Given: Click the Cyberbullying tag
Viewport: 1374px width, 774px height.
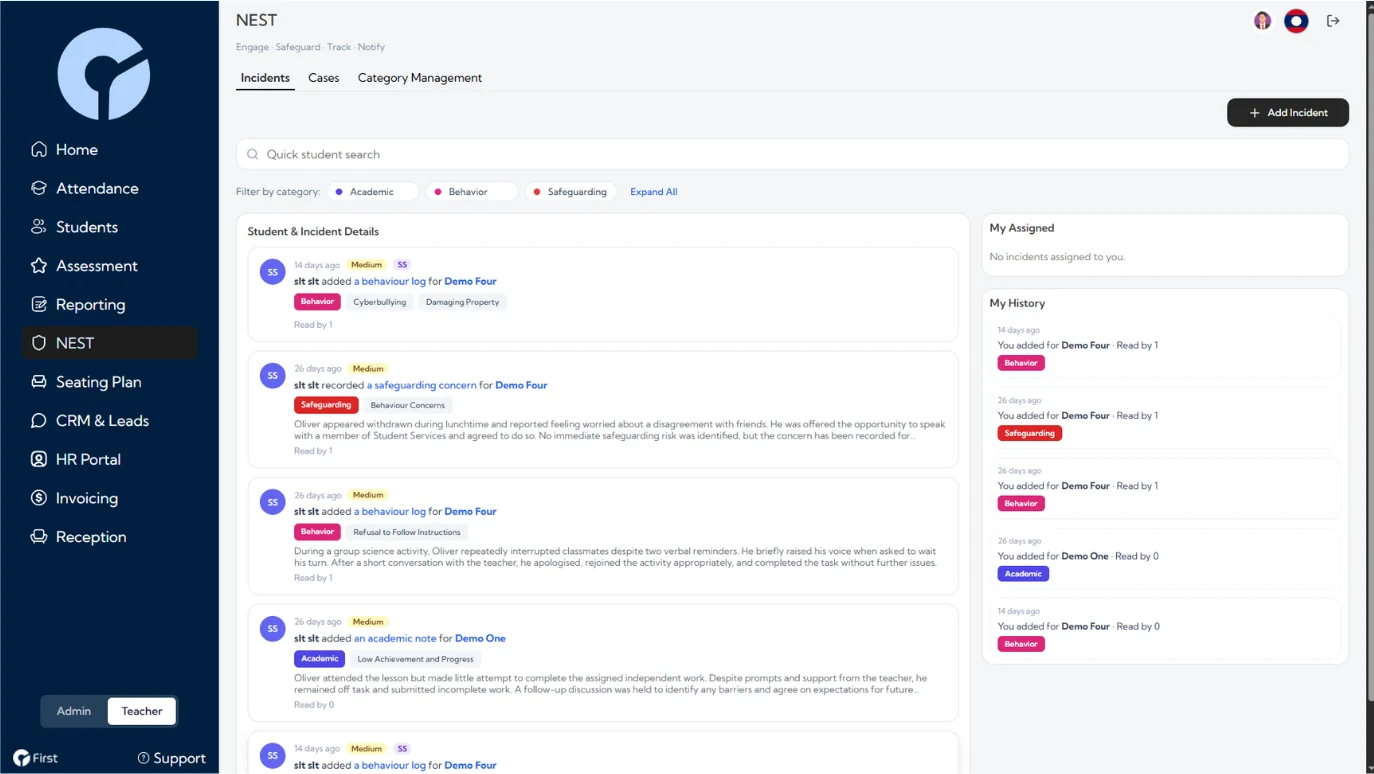Looking at the screenshot, I should [380, 302].
